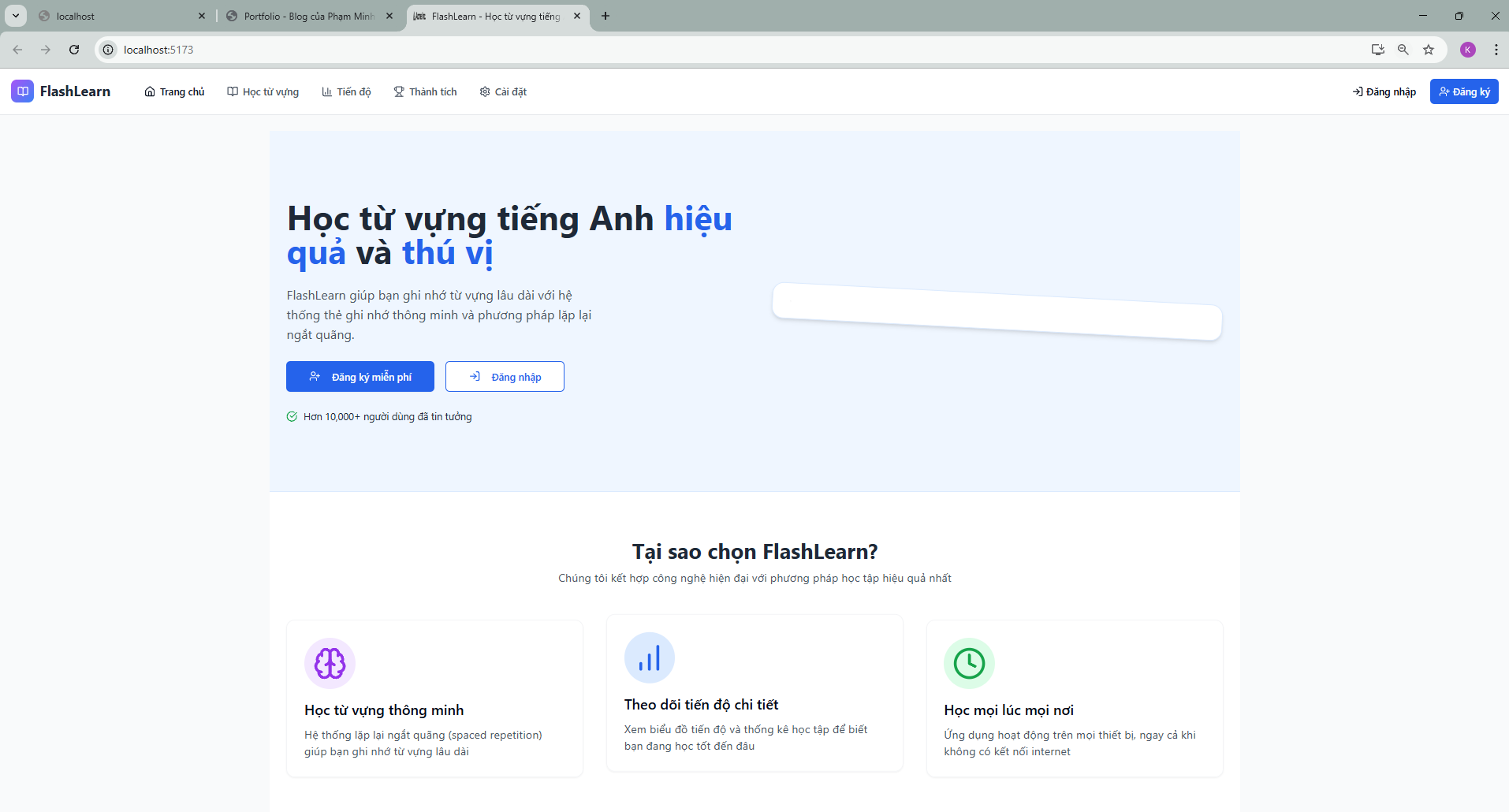Click the bar chart progress icon
This screenshot has height=812, width=1509.
[x=649, y=657]
